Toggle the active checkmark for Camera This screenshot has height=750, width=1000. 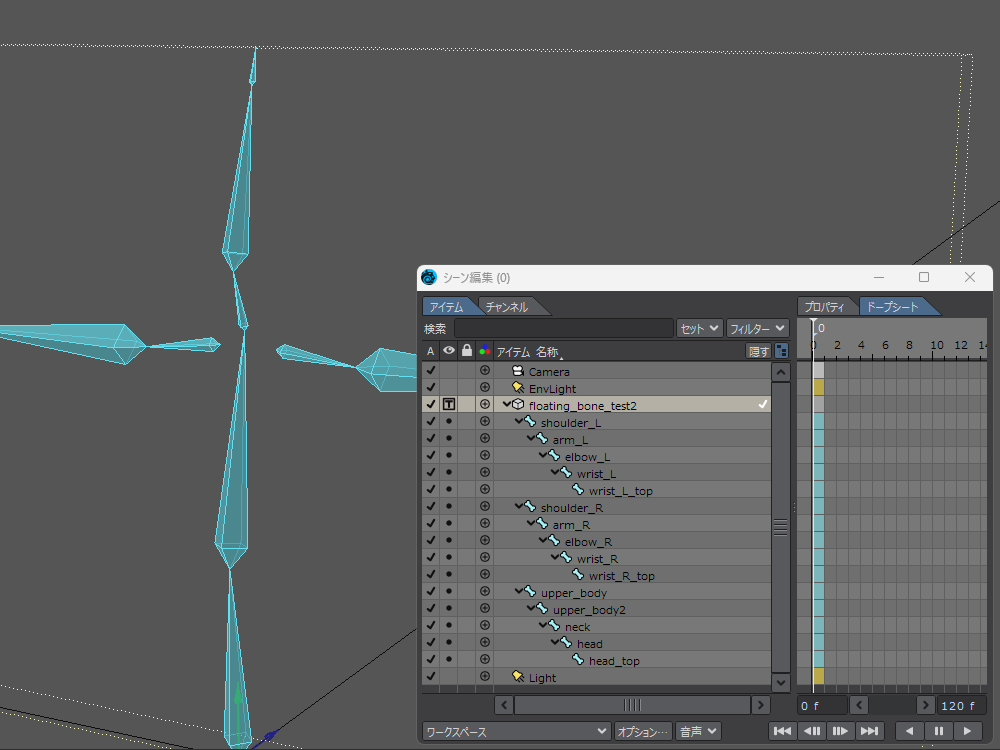pyautogui.click(x=431, y=371)
